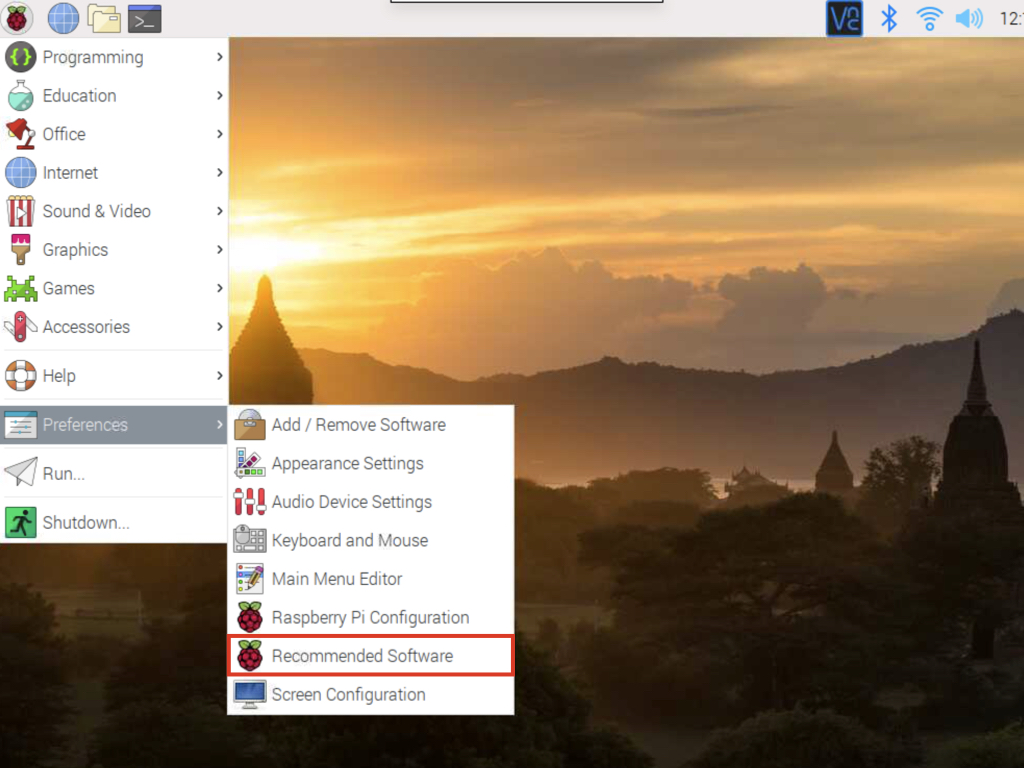Click the Preferences sliders icon
Image resolution: width=1024 pixels, height=768 pixels.
[x=20, y=424]
